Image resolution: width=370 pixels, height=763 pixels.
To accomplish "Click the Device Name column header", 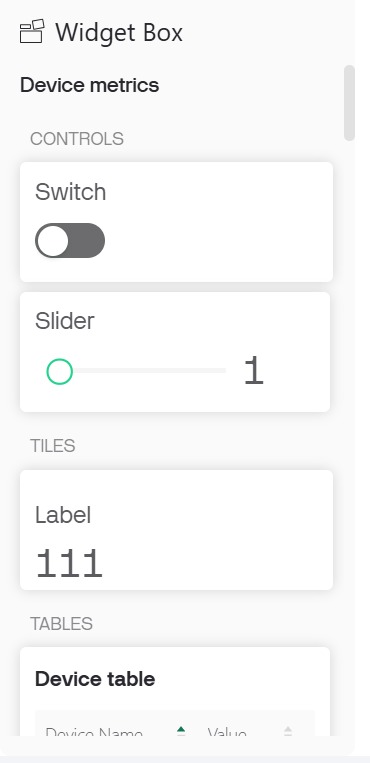I will [x=94, y=731].
